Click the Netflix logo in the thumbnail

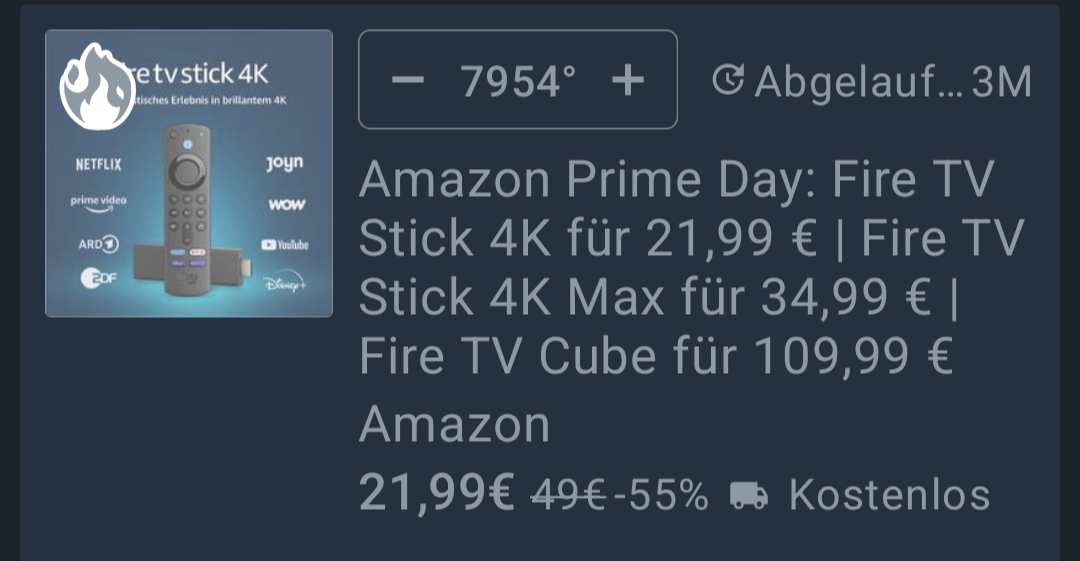click(x=98, y=164)
